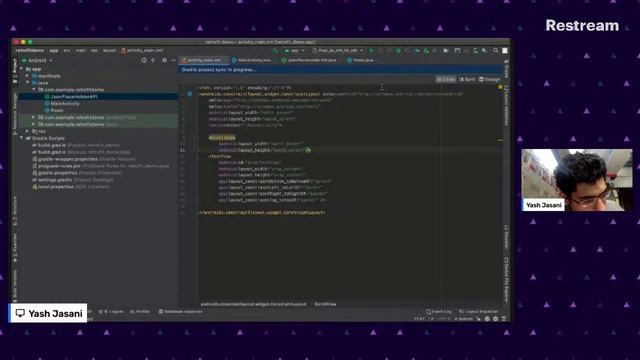Click the ConstraintLayout item in bottom breadcrumb
640x360 pixels.
pyautogui.click(x=253, y=304)
